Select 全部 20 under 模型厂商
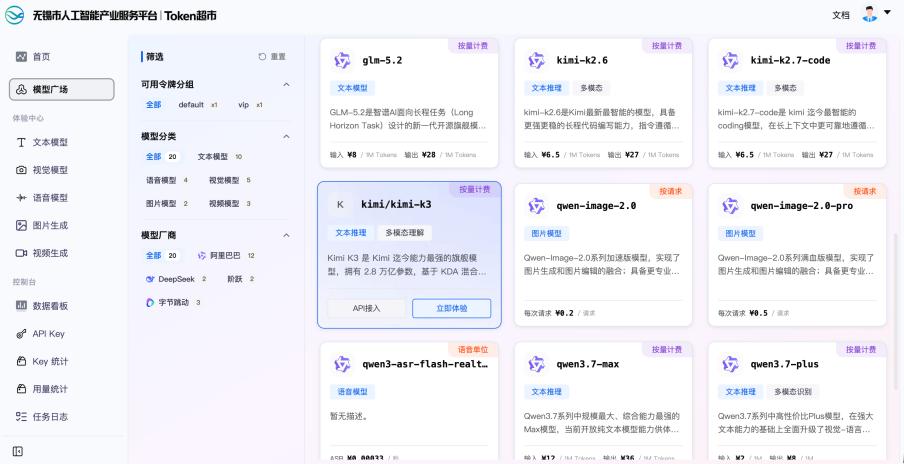Screen dimensions: 904x464 (x=161, y=255)
